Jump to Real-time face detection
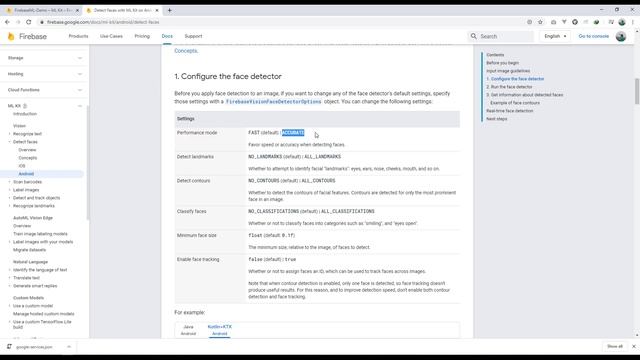 pyautogui.click(x=509, y=111)
